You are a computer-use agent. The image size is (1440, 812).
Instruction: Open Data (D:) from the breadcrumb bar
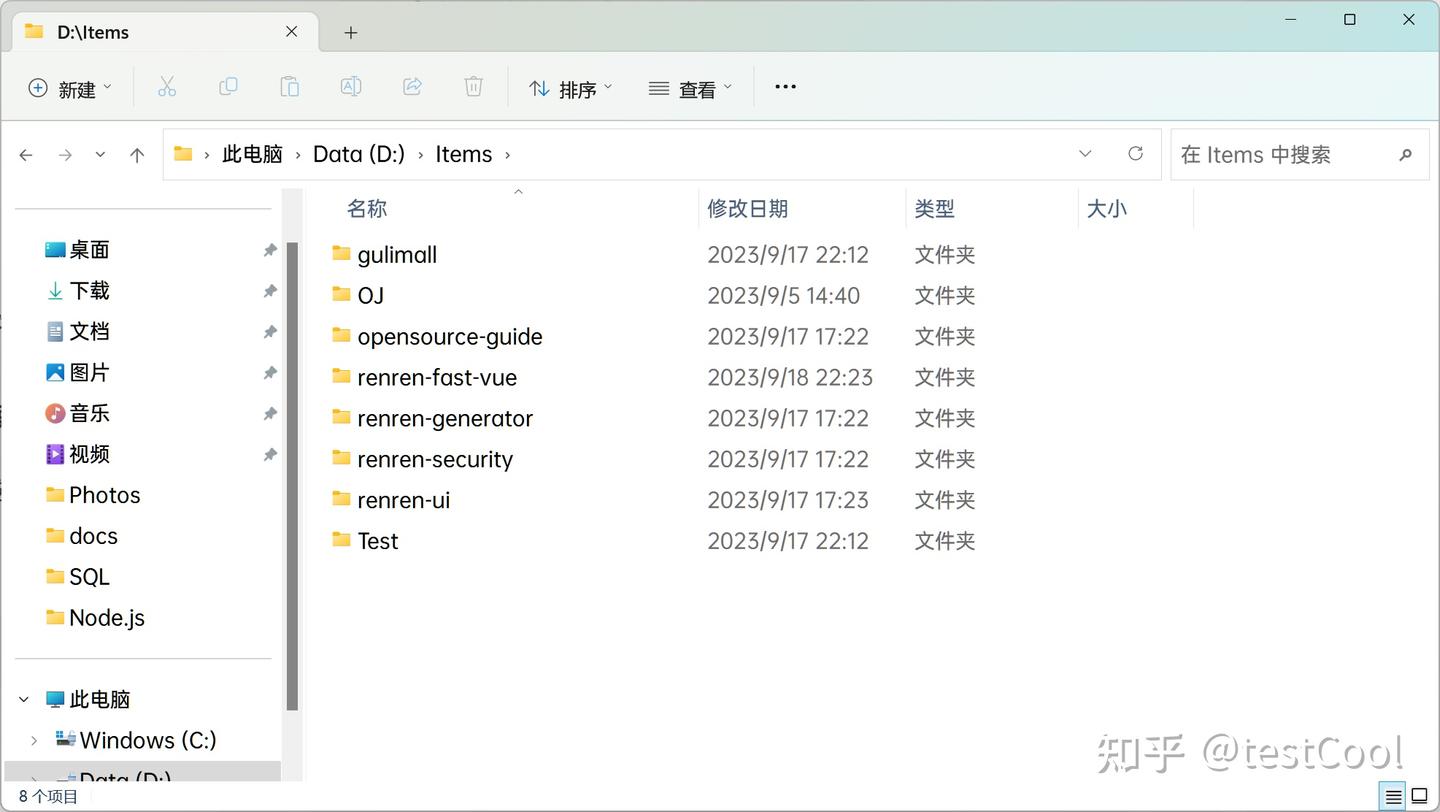coord(358,154)
